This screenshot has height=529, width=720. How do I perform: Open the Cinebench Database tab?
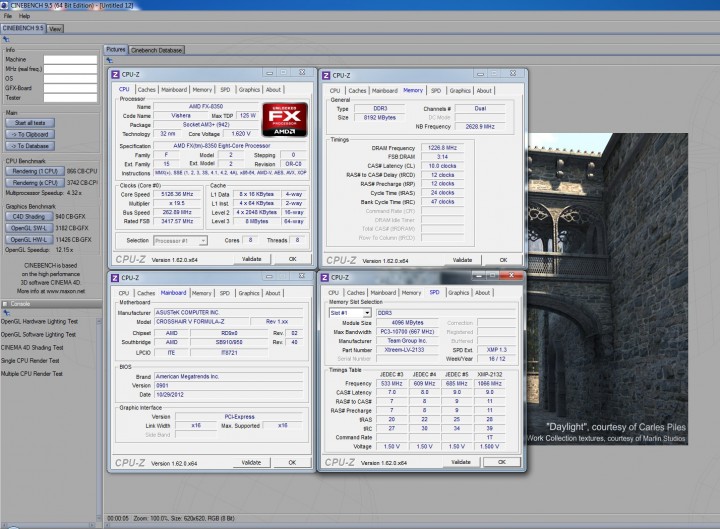pyautogui.click(x=157, y=50)
